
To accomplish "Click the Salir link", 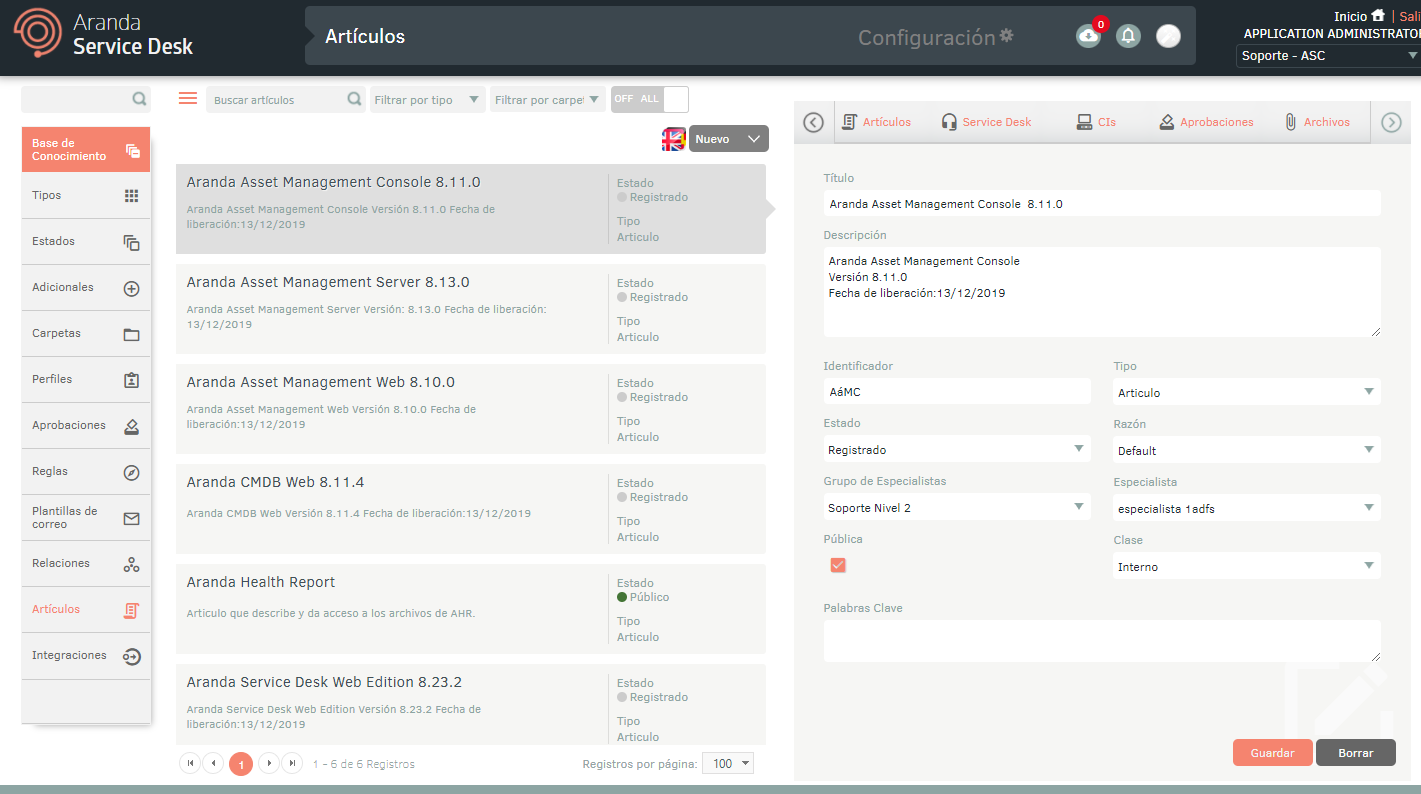I will pyautogui.click(x=1410, y=17).
